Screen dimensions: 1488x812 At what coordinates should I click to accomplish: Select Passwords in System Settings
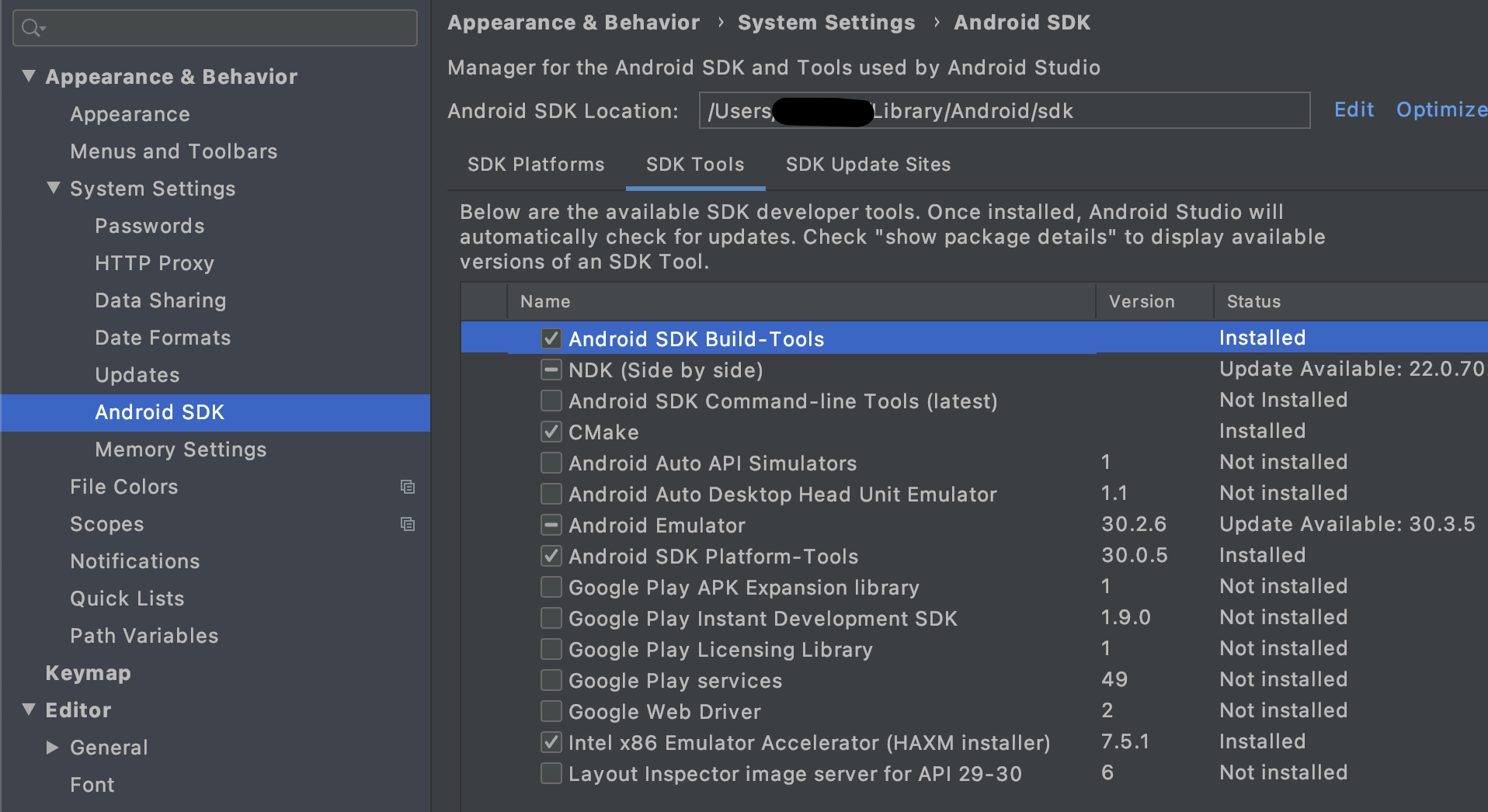coord(150,226)
